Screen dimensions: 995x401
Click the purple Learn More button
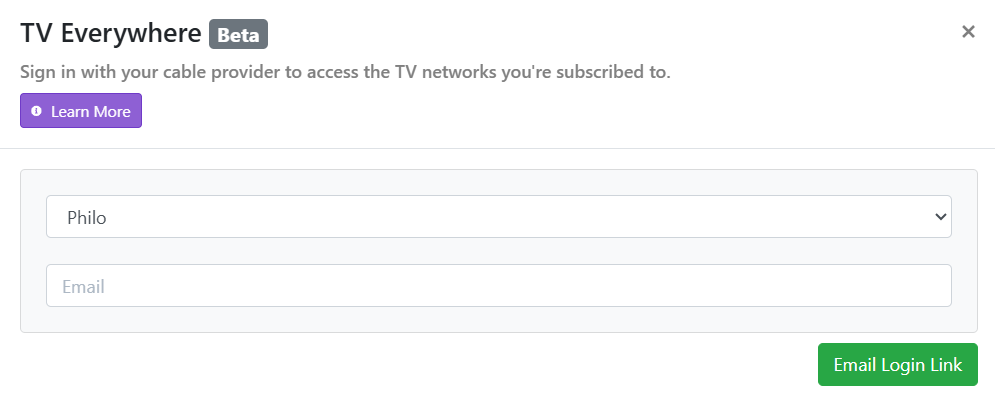[x=81, y=111]
